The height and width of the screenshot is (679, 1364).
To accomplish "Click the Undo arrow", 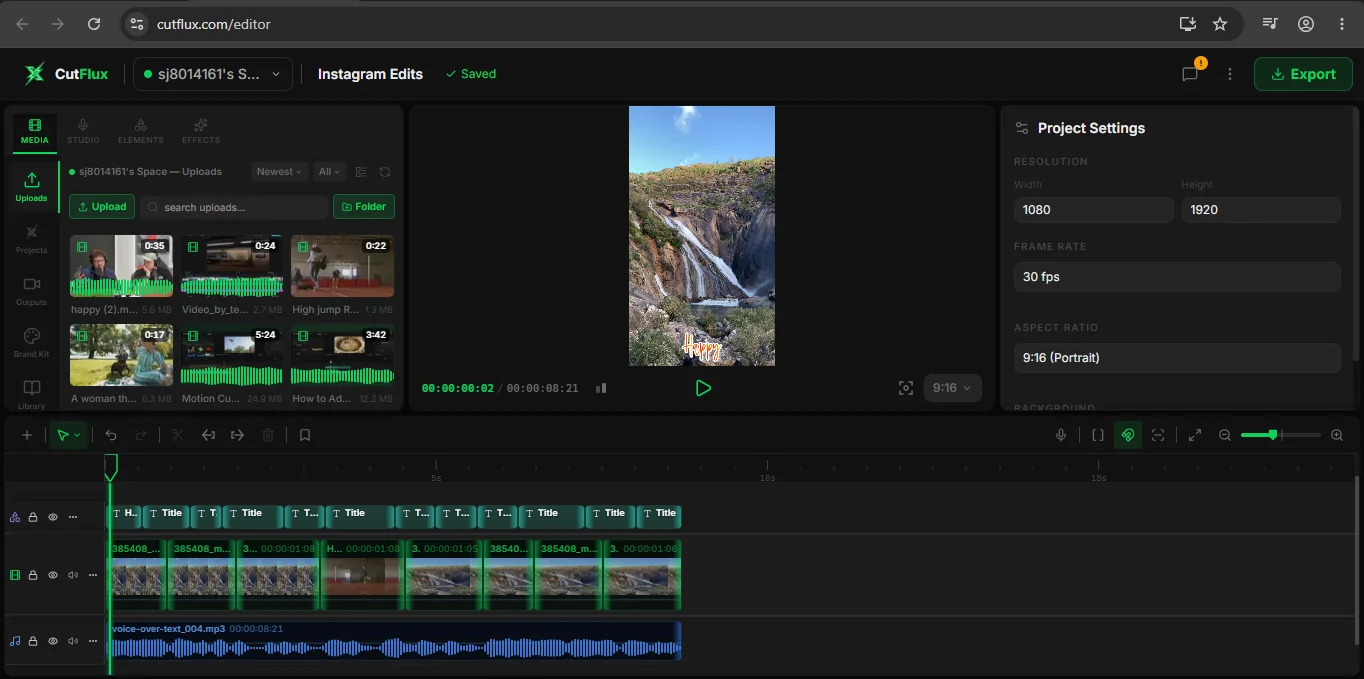I will pos(111,435).
